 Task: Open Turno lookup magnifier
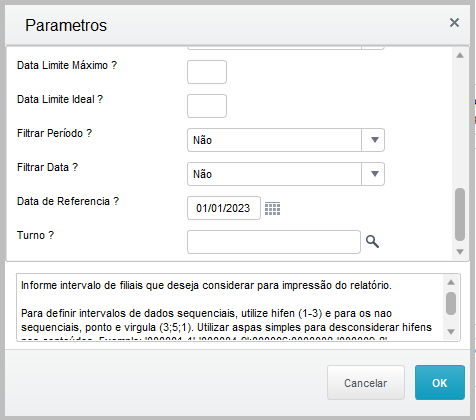click(372, 242)
